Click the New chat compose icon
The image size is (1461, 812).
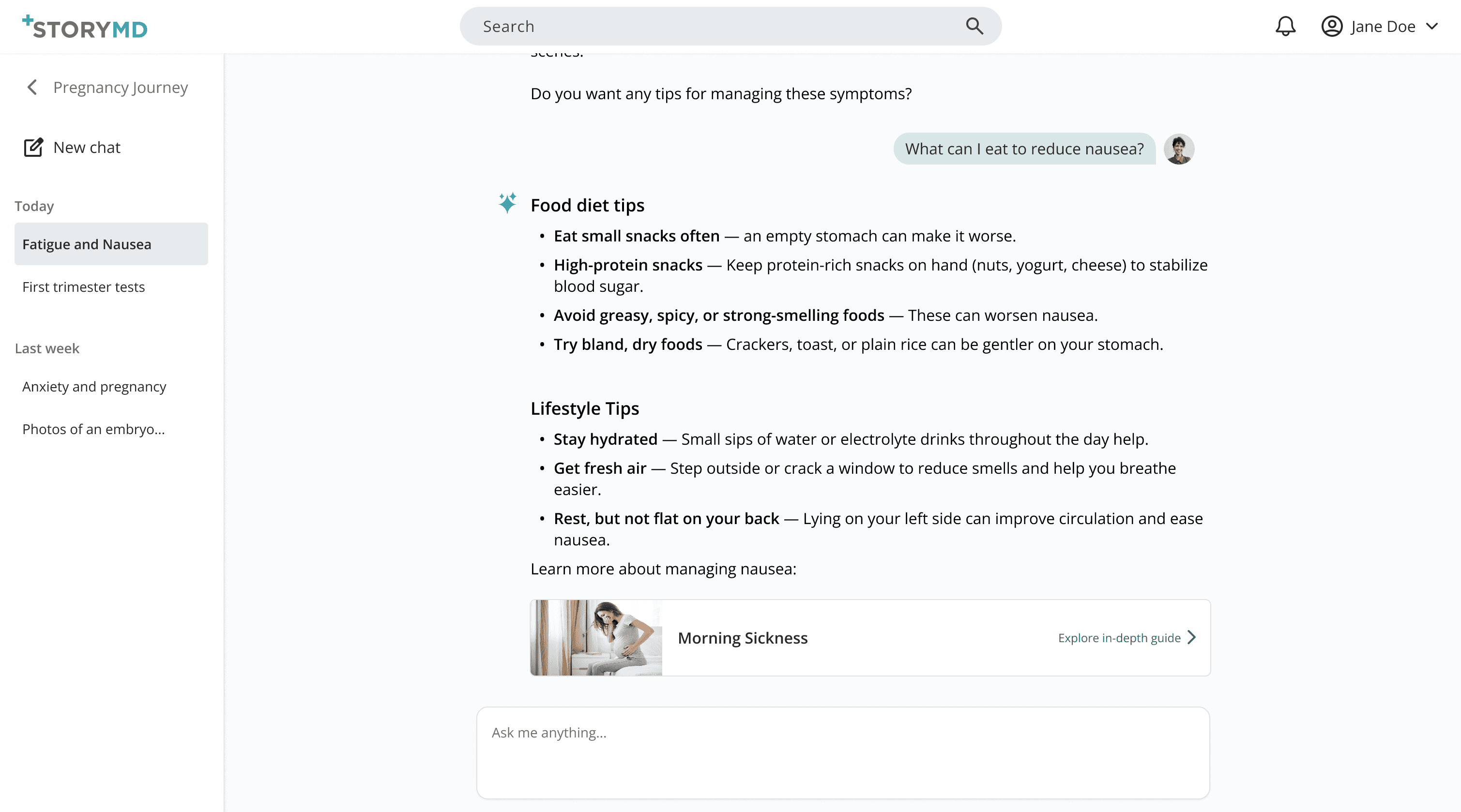(33, 148)
